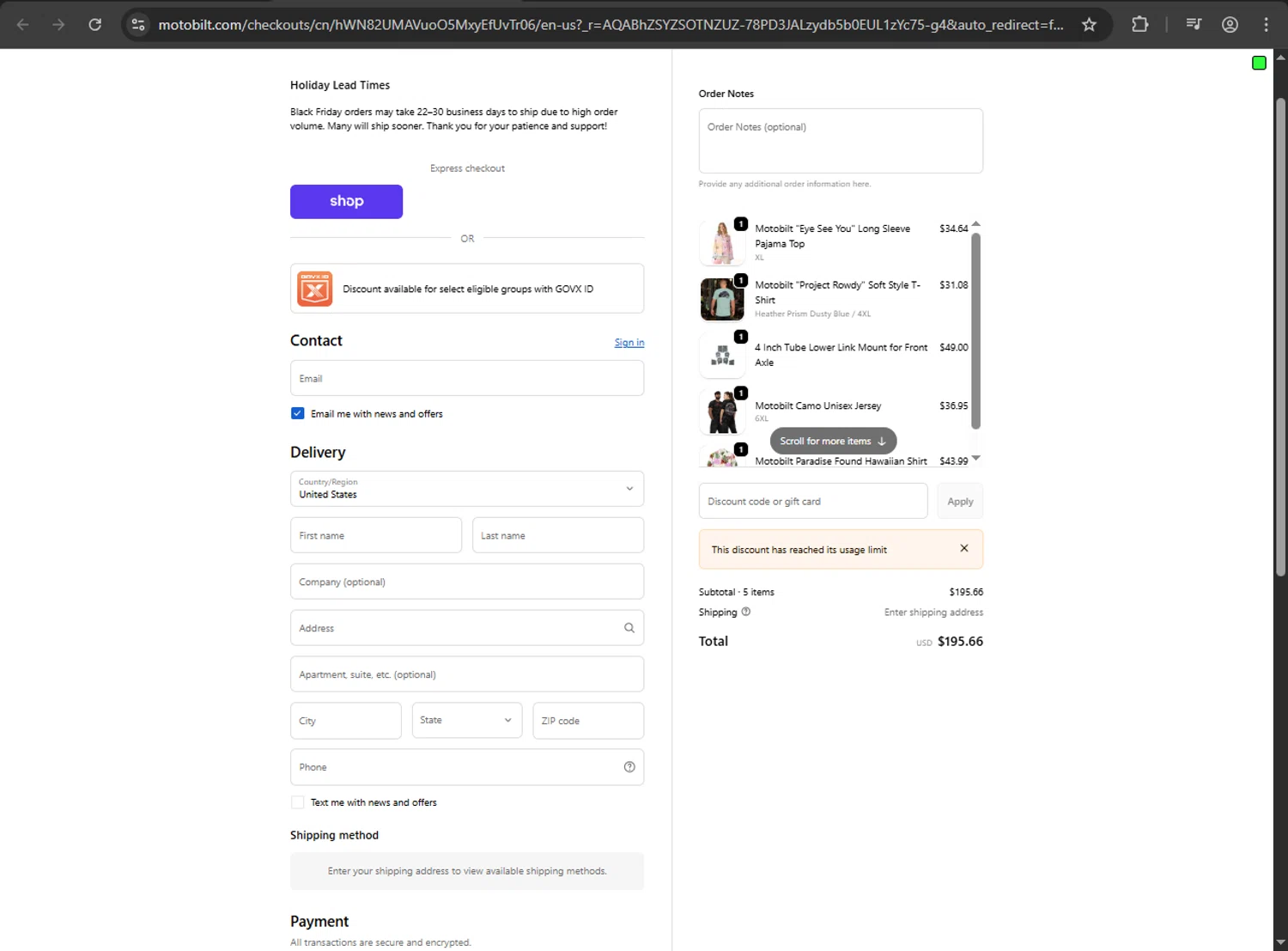This screenshot has height=951, width=1288.
Task: Open the Chrome three-dot menu
Action: 1266,25
